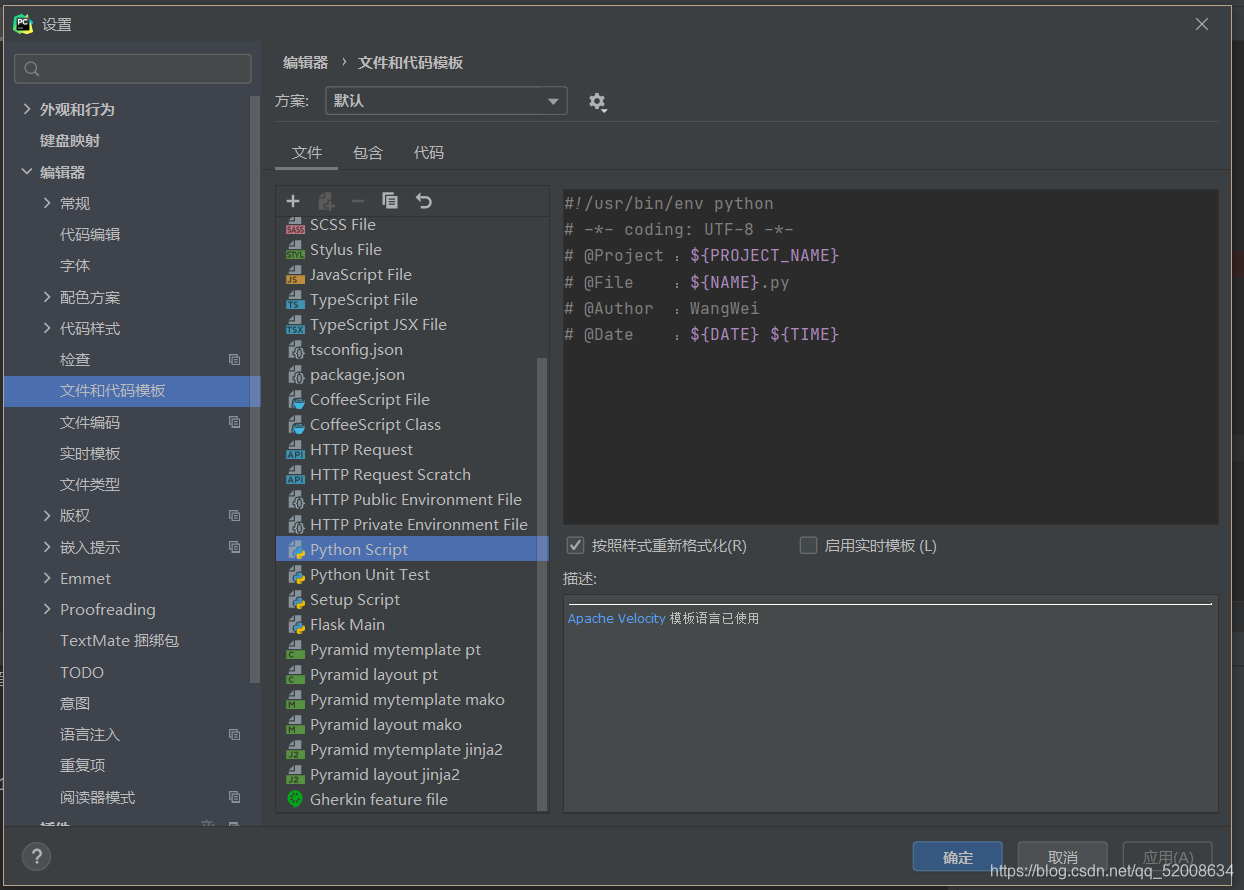Select Pyramid mytemplate pt row
This screenshot has height=890, width=1244.
click(412, 650)
